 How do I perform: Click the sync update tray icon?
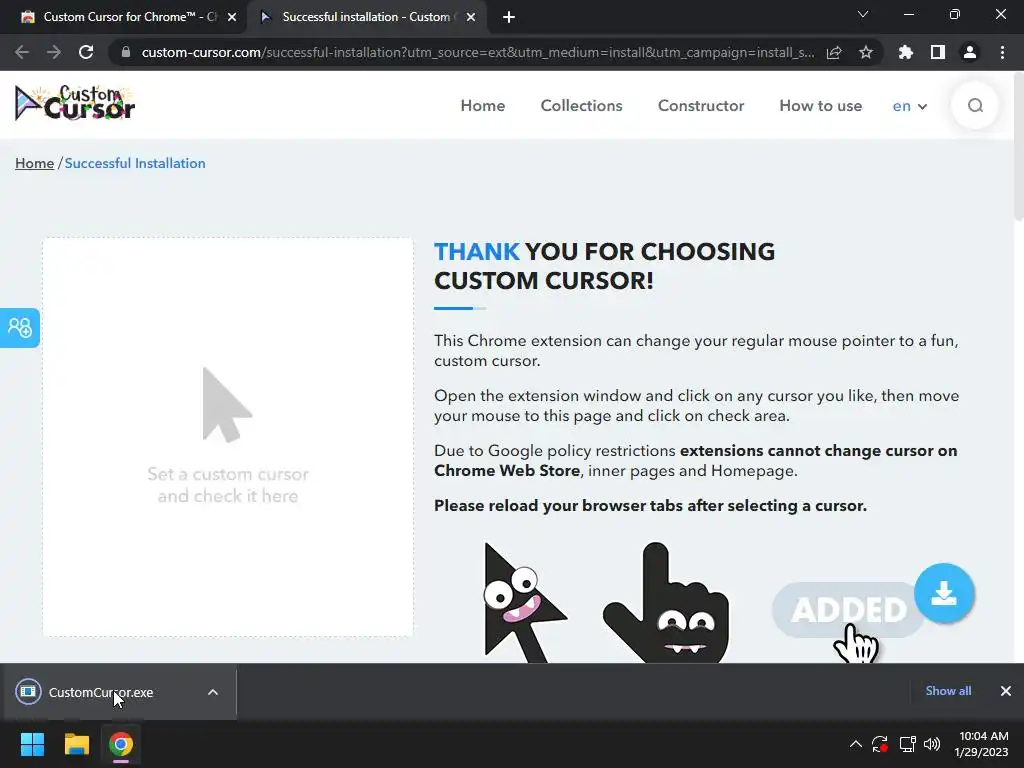tap(880, 744)
